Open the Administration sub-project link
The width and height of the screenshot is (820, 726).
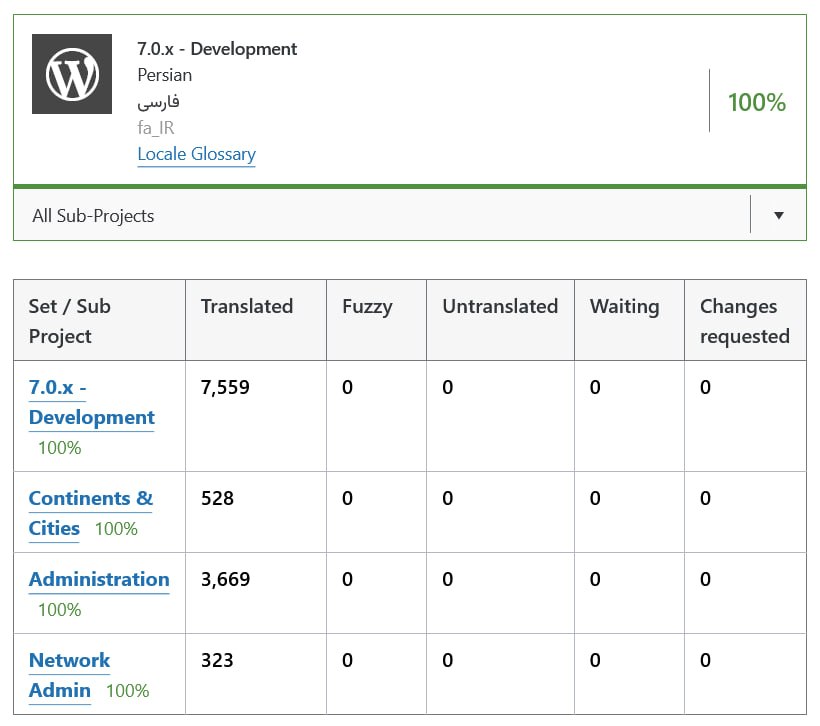click(x=99, y=579)
